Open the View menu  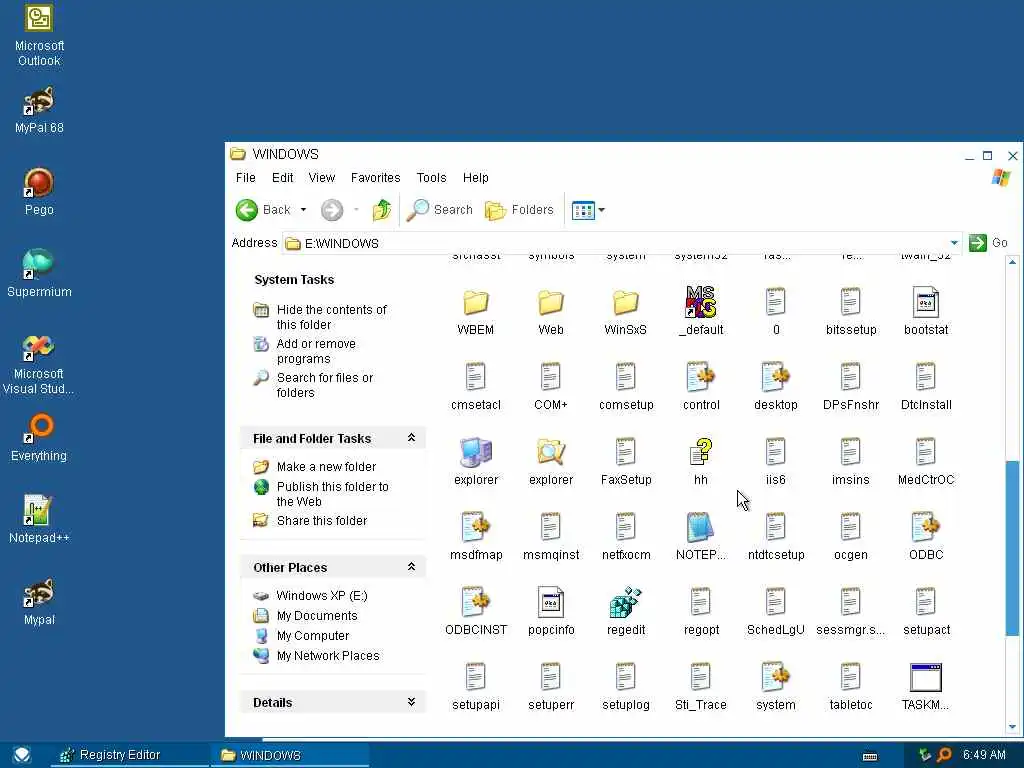(321, 178)
